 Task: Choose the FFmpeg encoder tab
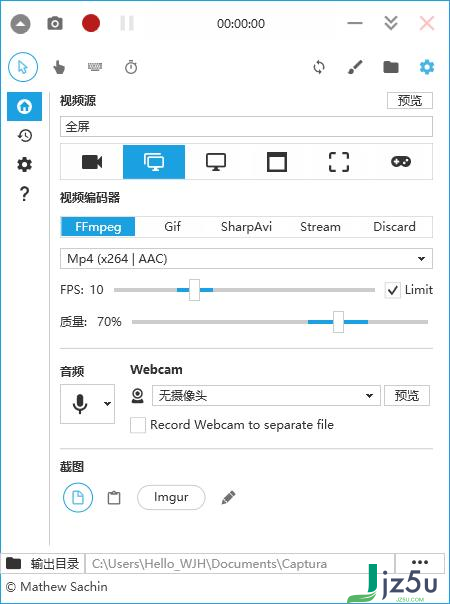(x=98, y=226)
